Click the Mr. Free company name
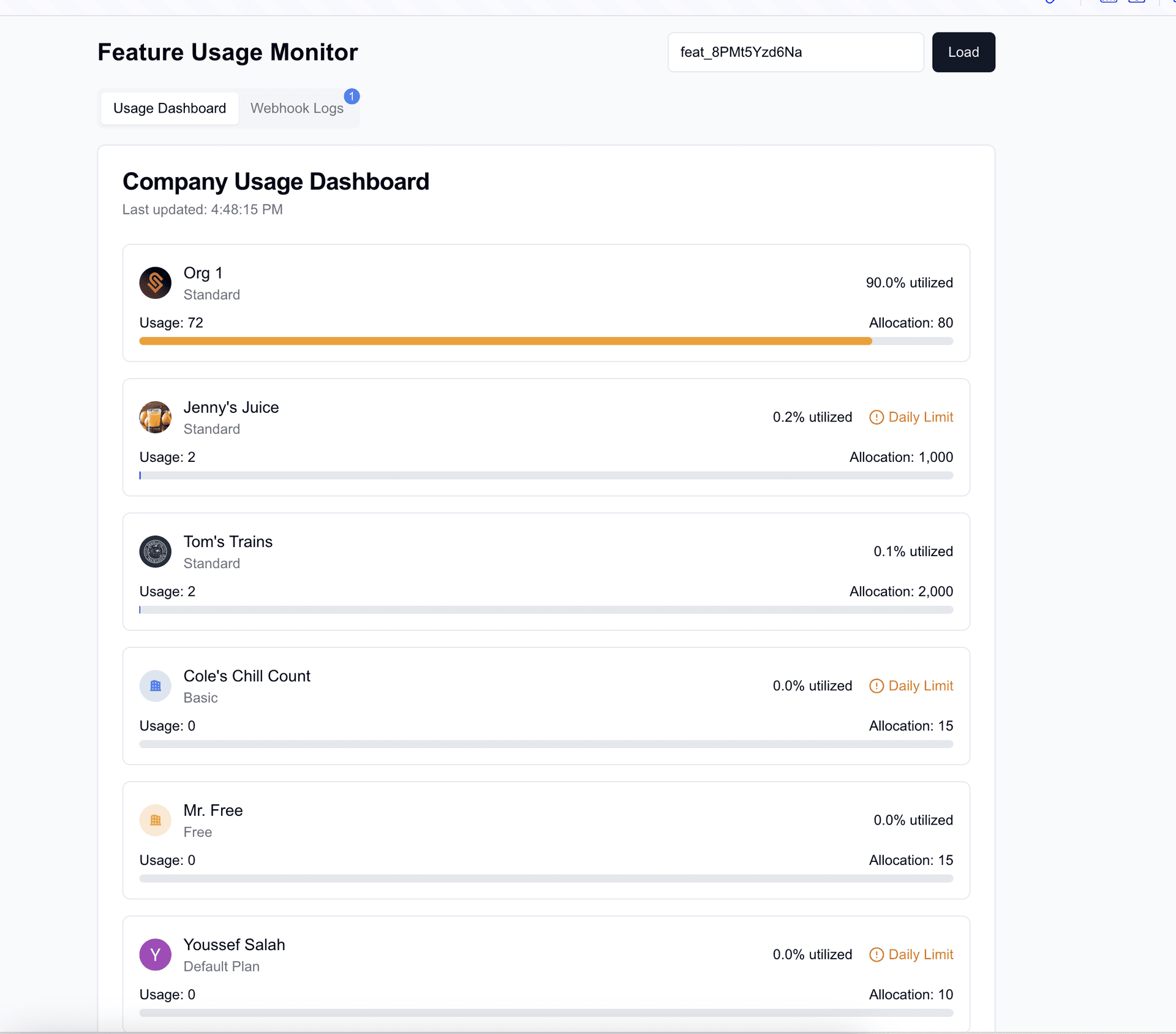1176x1034 pixels. [213, 810]
